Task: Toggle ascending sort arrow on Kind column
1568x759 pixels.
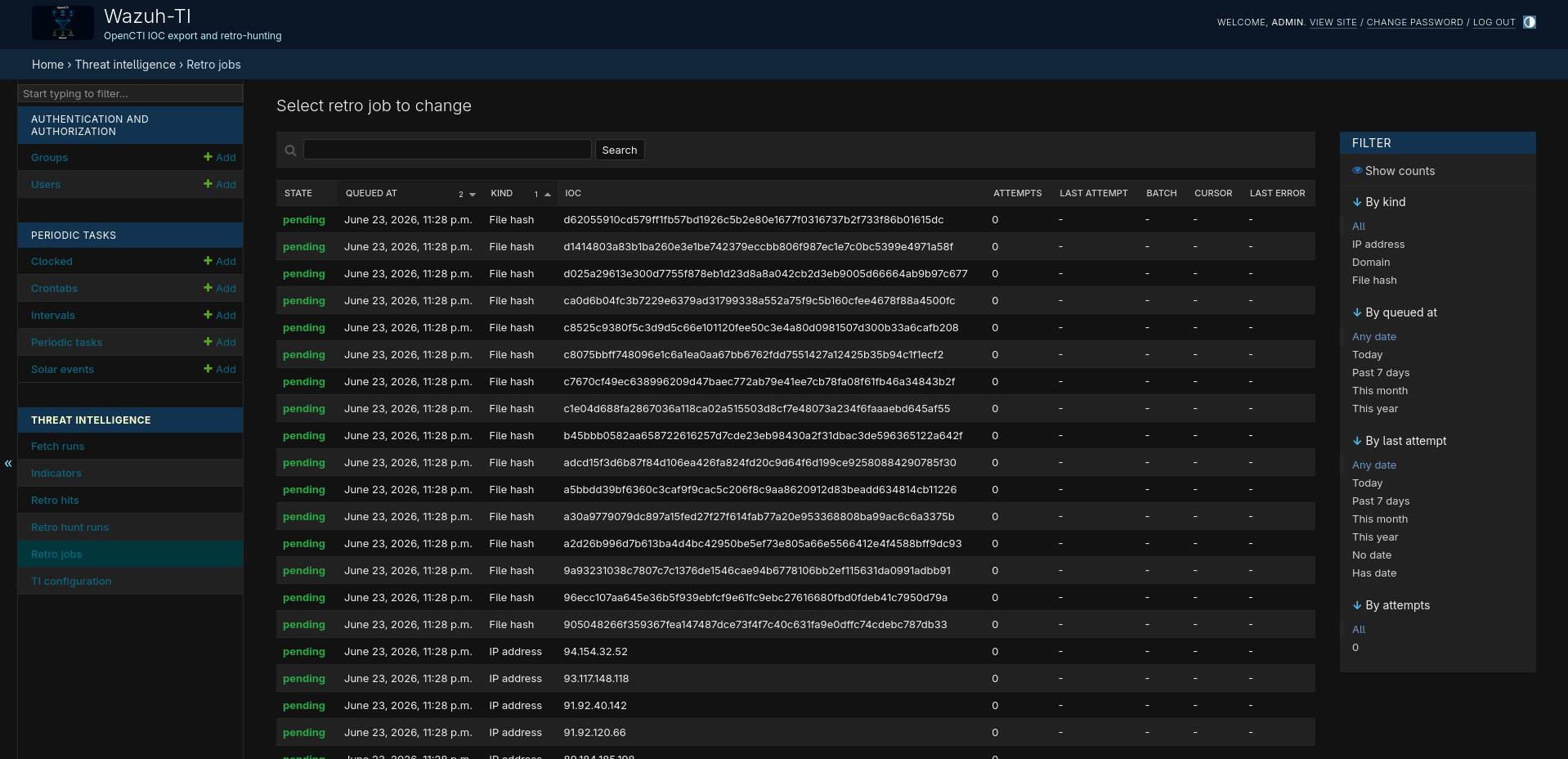Action: (x=548, y=195)
